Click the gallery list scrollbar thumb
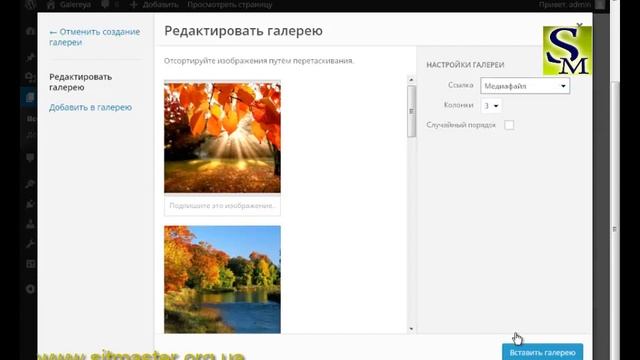 tap(411, 111)
